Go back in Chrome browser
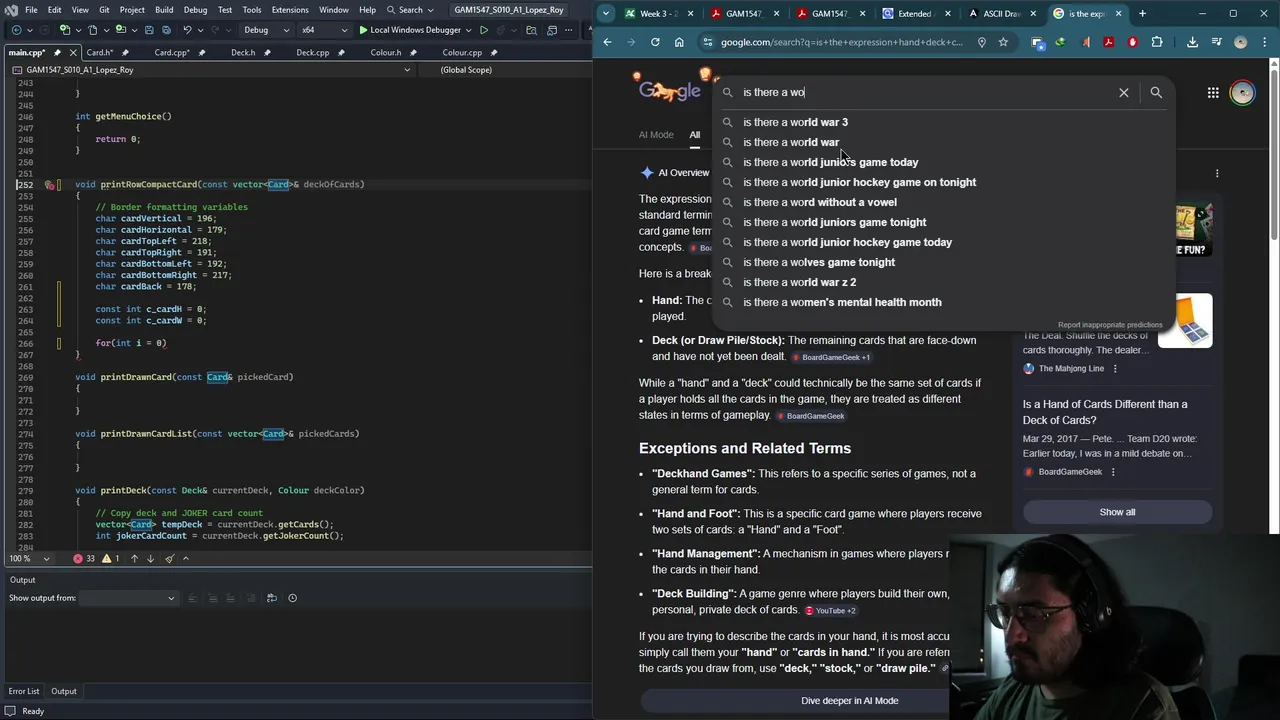1280x720 pixels. [x=607, y=42]
